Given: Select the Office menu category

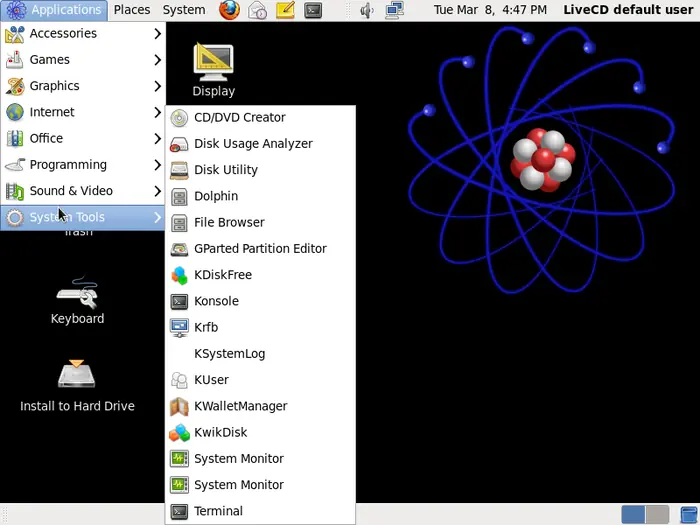Looking at the screenshot, I should coord(83,138).
